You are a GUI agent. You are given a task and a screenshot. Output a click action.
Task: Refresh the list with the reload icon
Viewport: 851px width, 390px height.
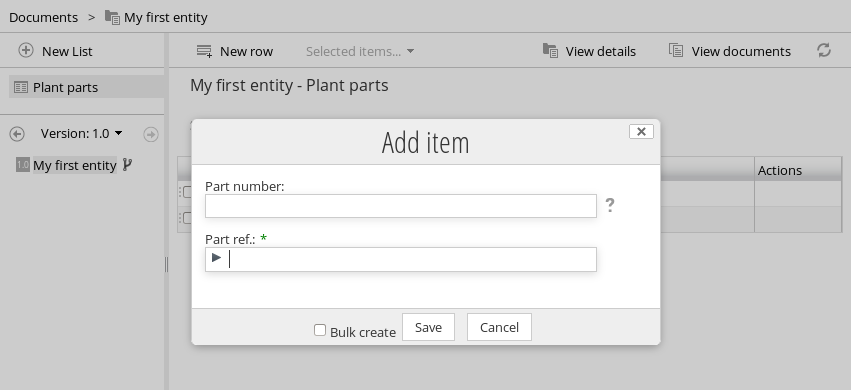click(x=824, y=50)
